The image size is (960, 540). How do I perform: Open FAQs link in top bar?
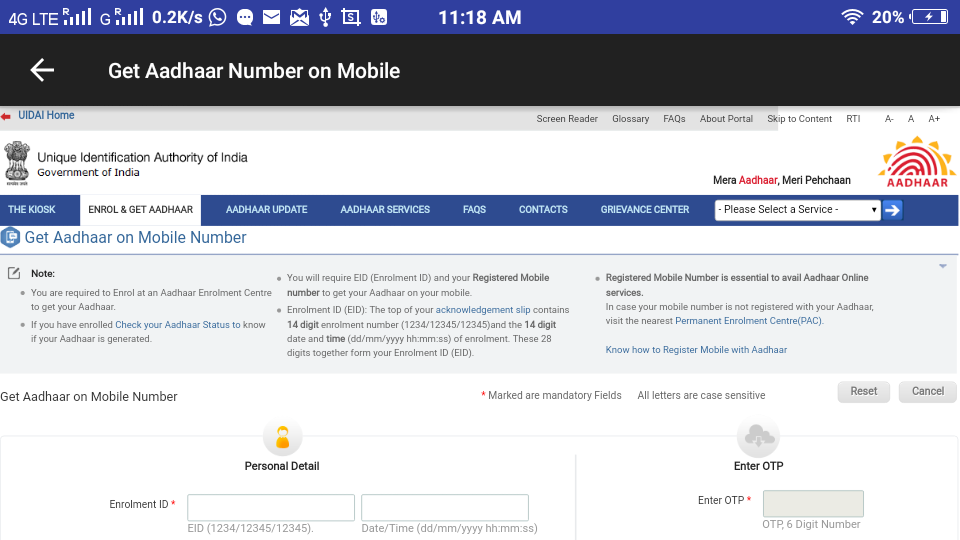pos(674,119)
